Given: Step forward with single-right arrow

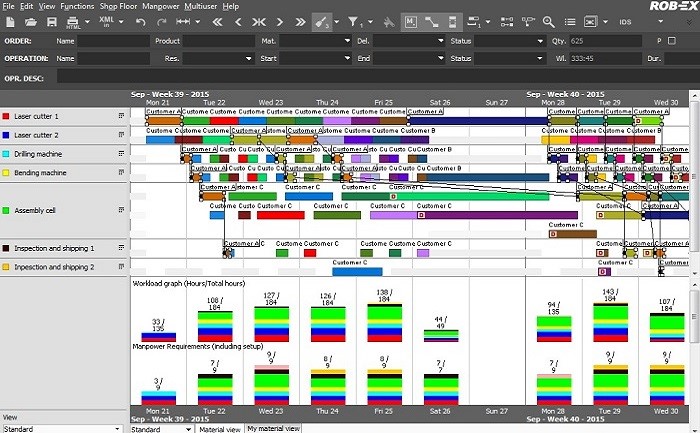Looking at the screenshot, I should [279, 21].
